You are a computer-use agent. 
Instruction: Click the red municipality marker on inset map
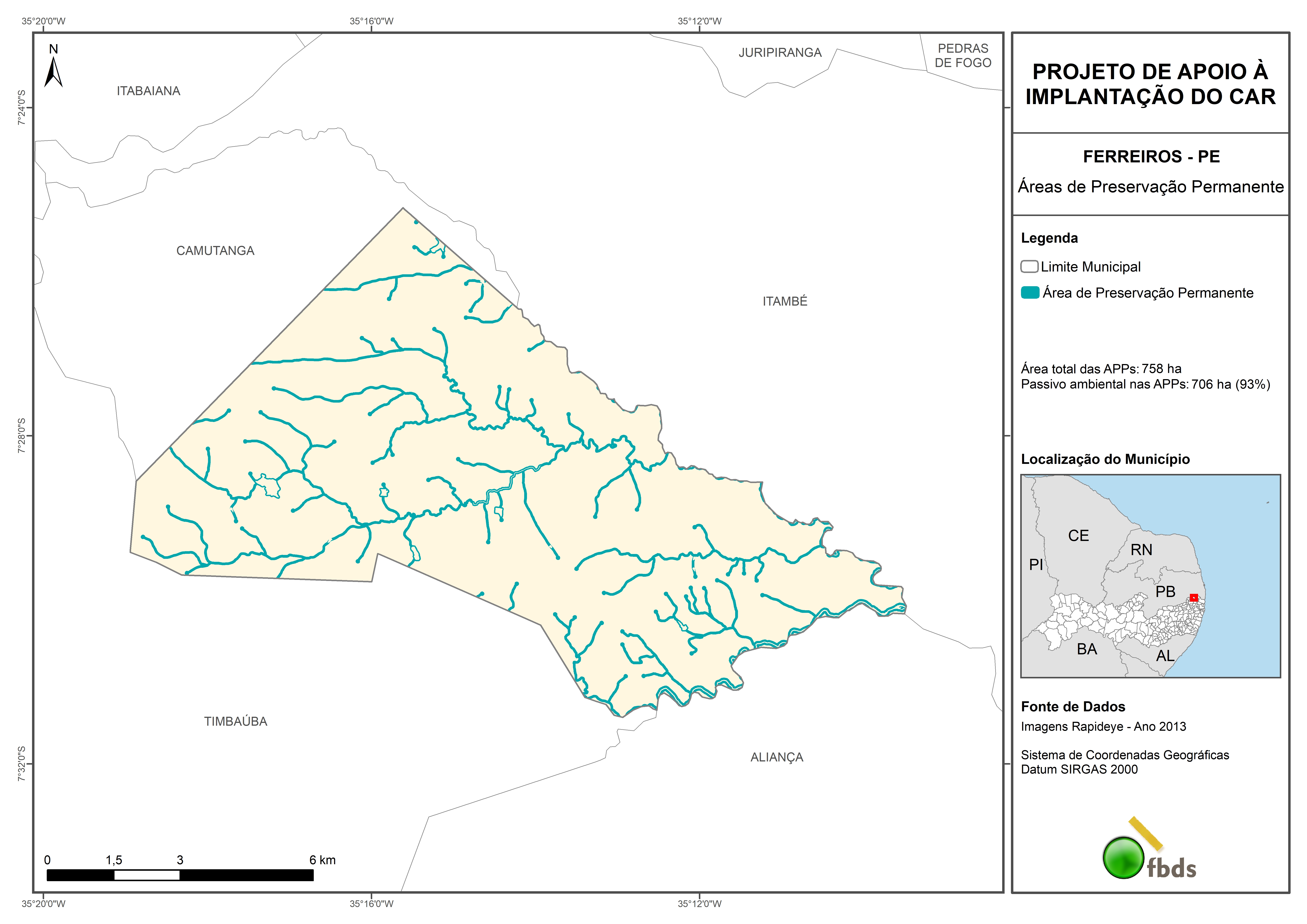pyautogui.click(x=1194, y=598)
